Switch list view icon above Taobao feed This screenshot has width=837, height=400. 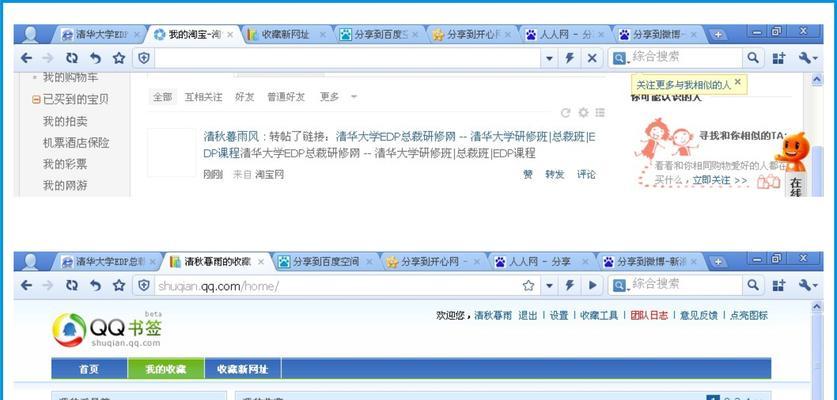coord(600,113)
